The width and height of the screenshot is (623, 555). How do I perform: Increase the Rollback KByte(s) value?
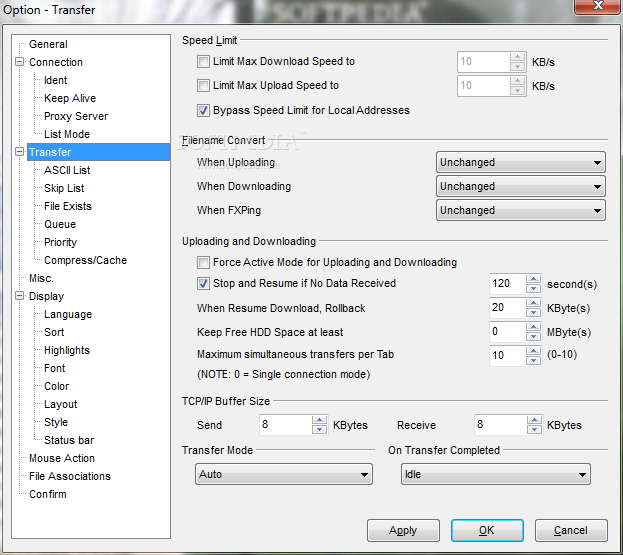(x=534, y=303)
